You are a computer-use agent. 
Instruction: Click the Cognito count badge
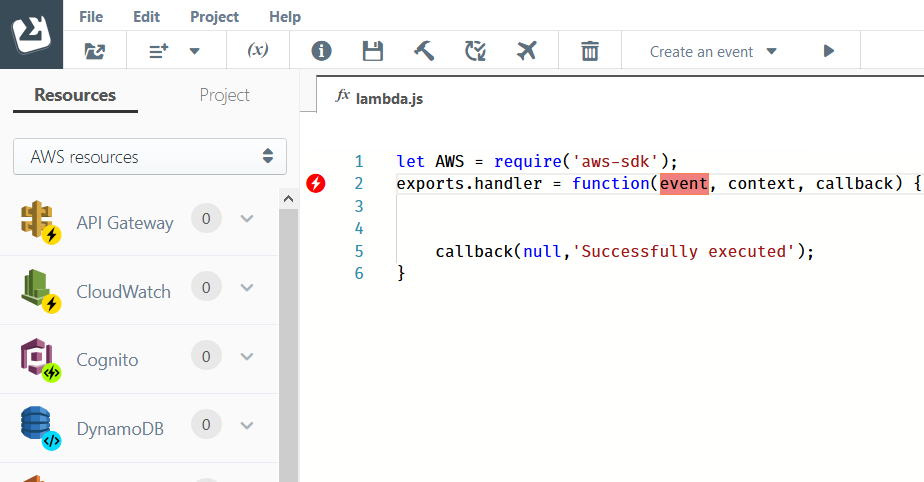[x=206, y=356]
